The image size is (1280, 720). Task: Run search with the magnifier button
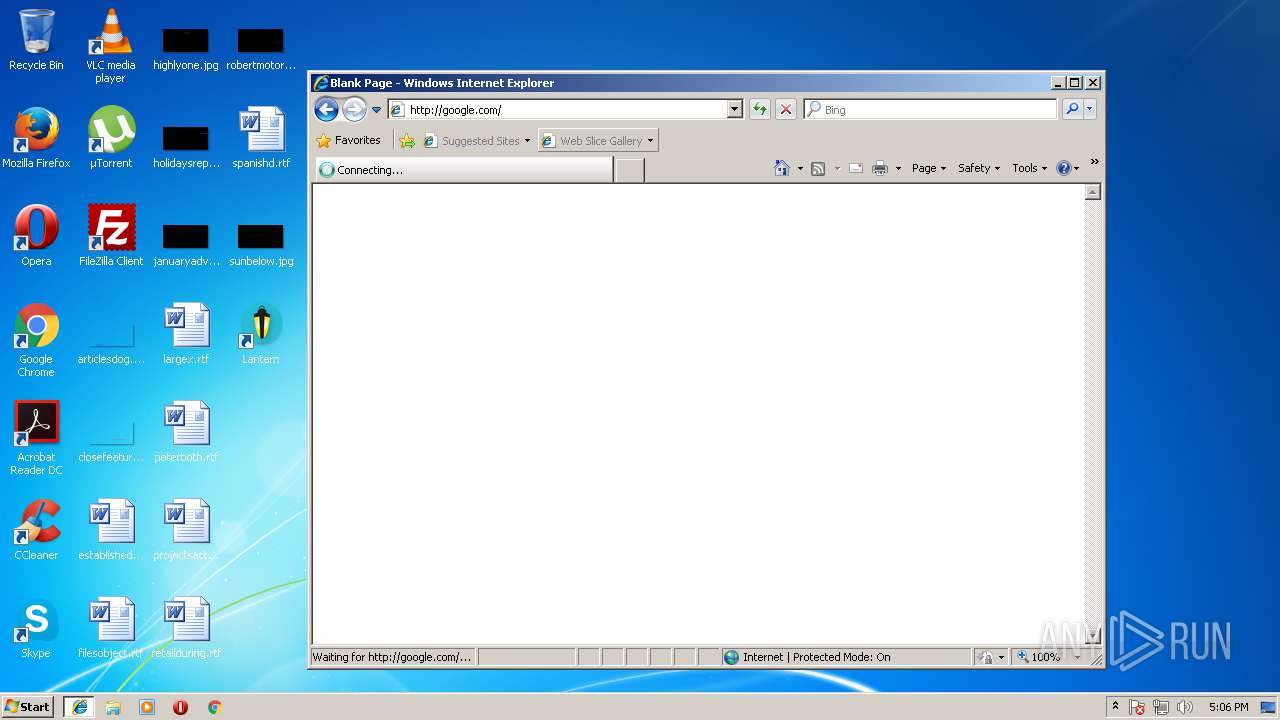click(1072, 110)
